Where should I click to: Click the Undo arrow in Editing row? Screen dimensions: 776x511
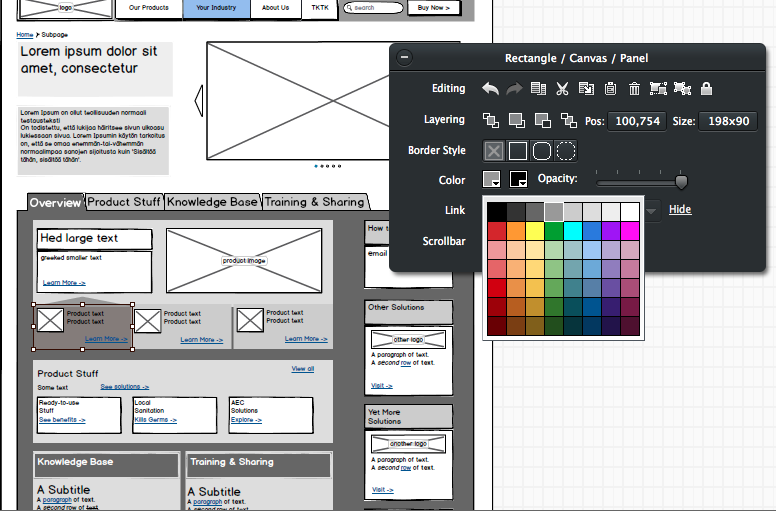(490, 89)
